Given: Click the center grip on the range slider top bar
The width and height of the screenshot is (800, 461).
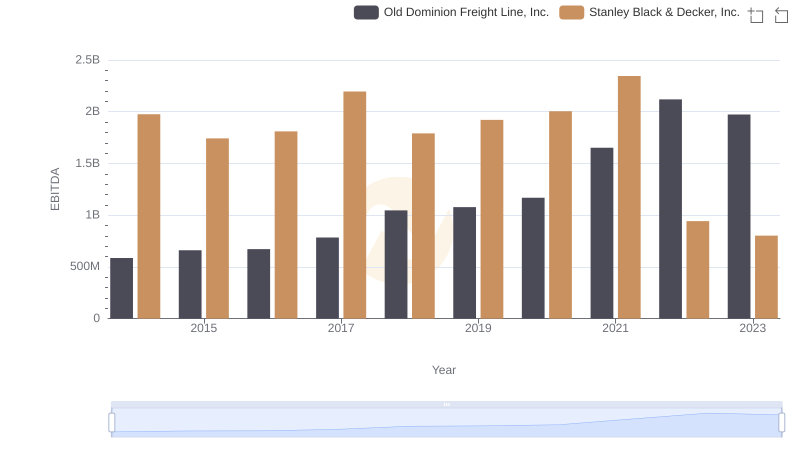Looking at the screenshot, I should (446, 404).
